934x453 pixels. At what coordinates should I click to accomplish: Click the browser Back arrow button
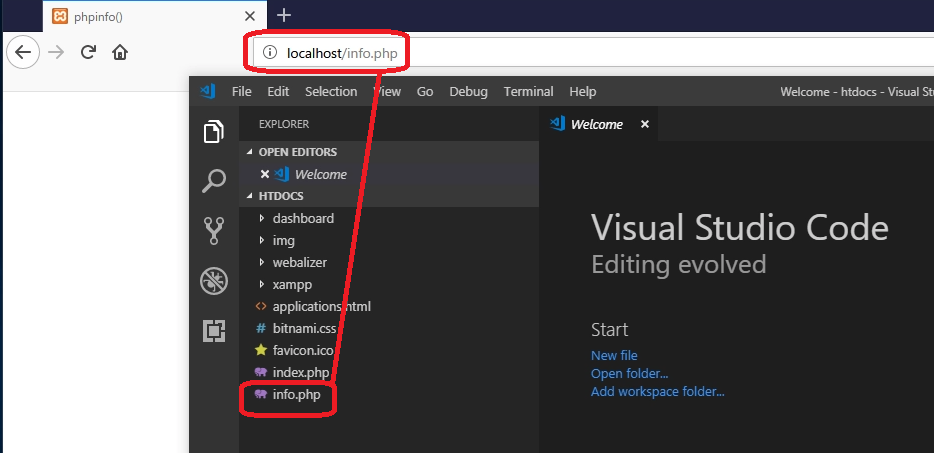[23, 52]
